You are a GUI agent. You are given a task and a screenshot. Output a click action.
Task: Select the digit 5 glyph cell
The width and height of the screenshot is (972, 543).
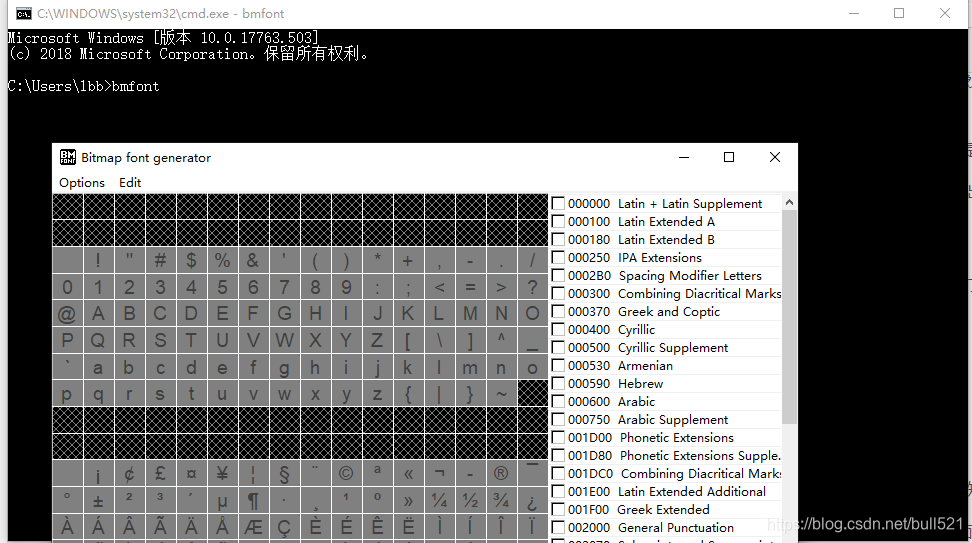[x=223, y=287]
